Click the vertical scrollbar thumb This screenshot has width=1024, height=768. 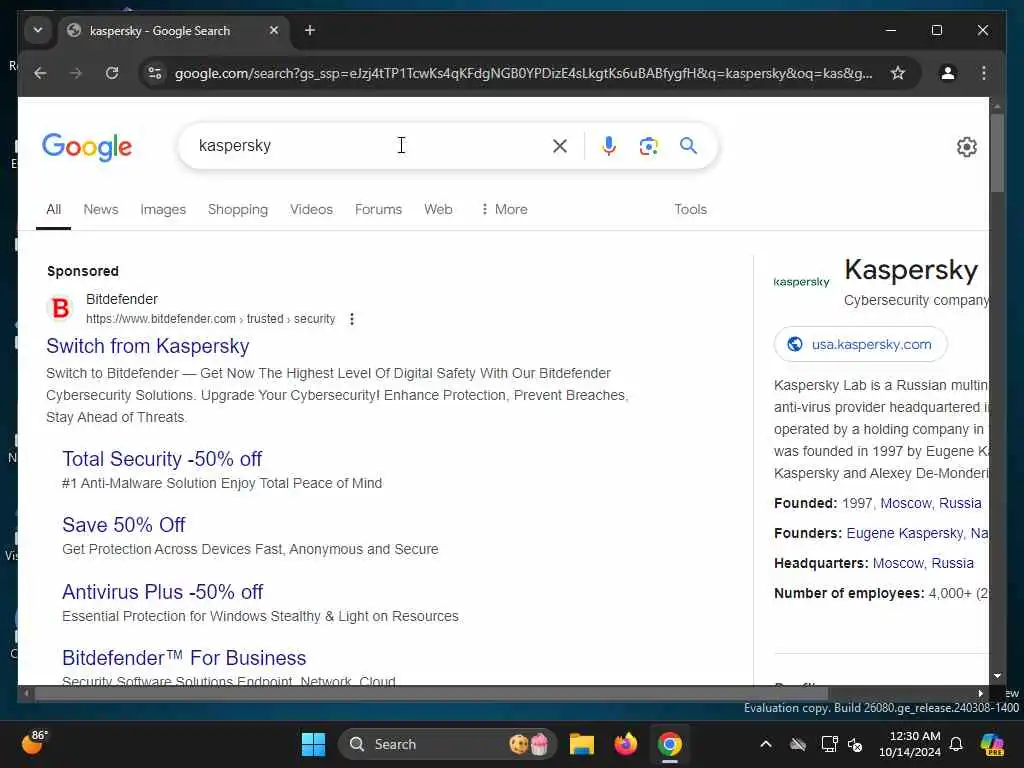coord(997,153)
